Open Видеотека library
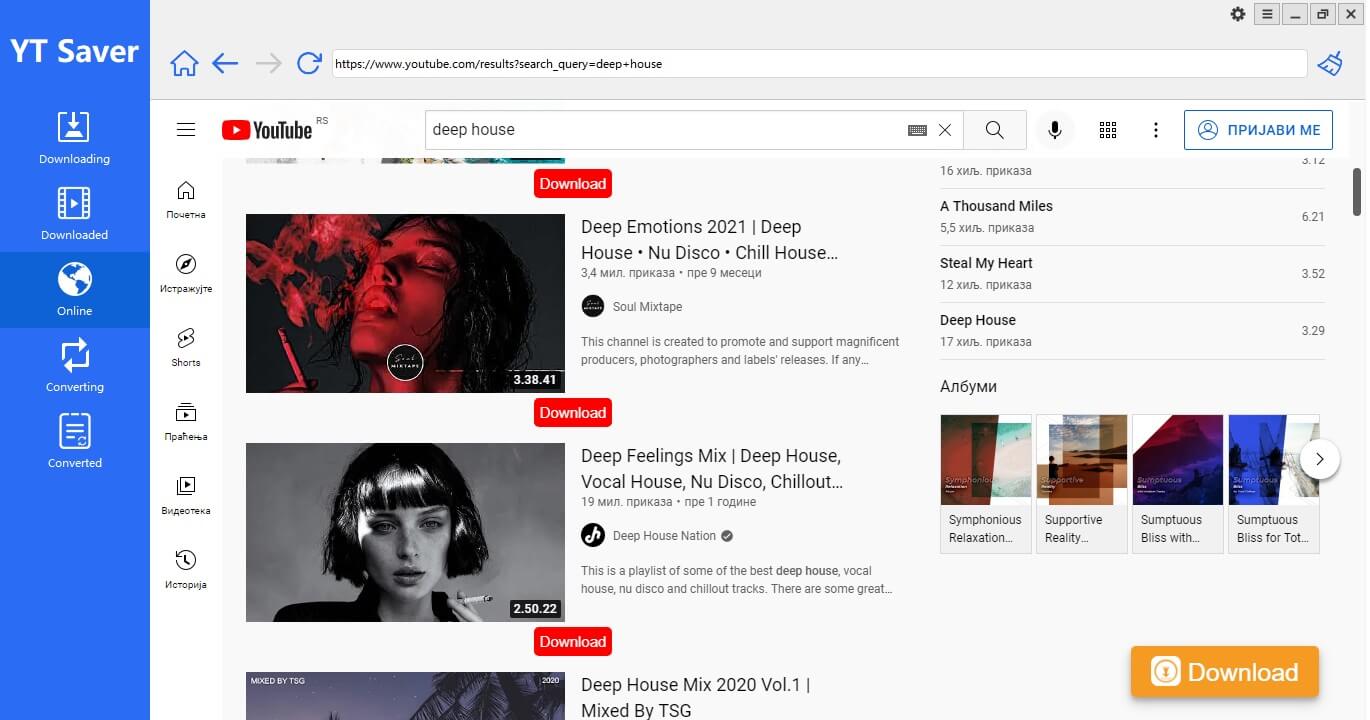 point(186,496)
